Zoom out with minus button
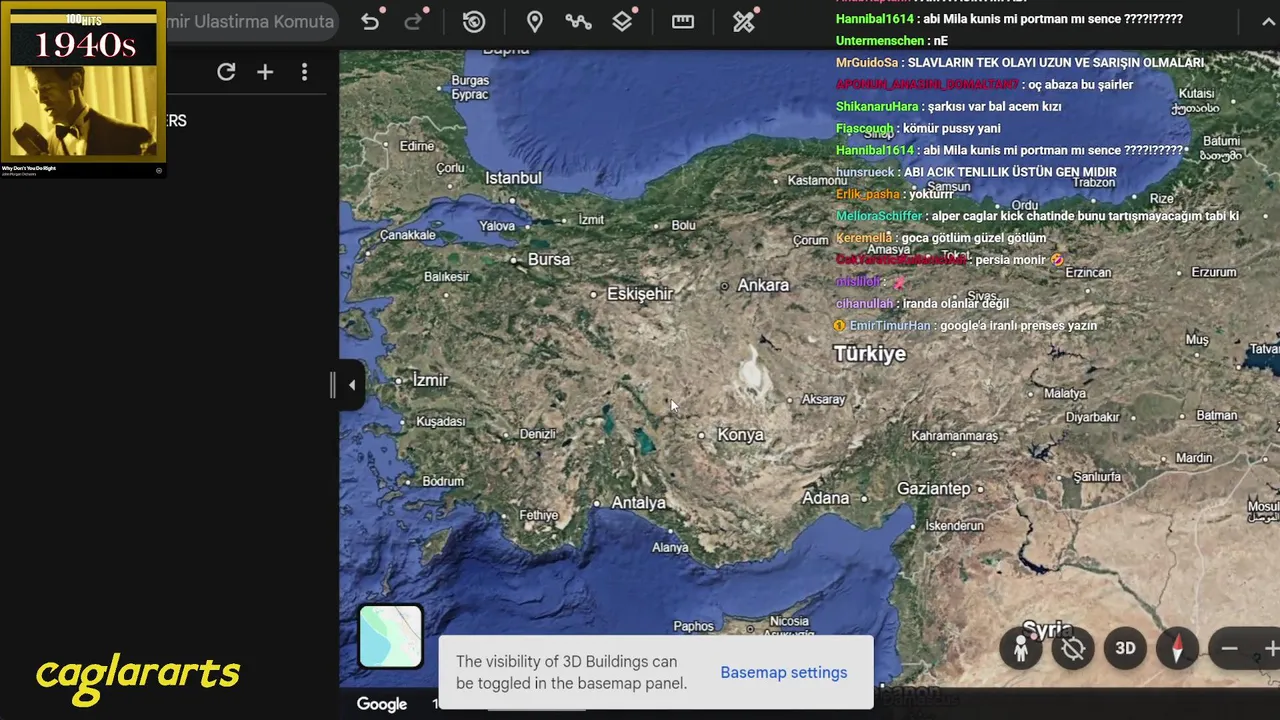Screen dimensions: 1280x720 pyautogui.click(x=1230, y=649)
